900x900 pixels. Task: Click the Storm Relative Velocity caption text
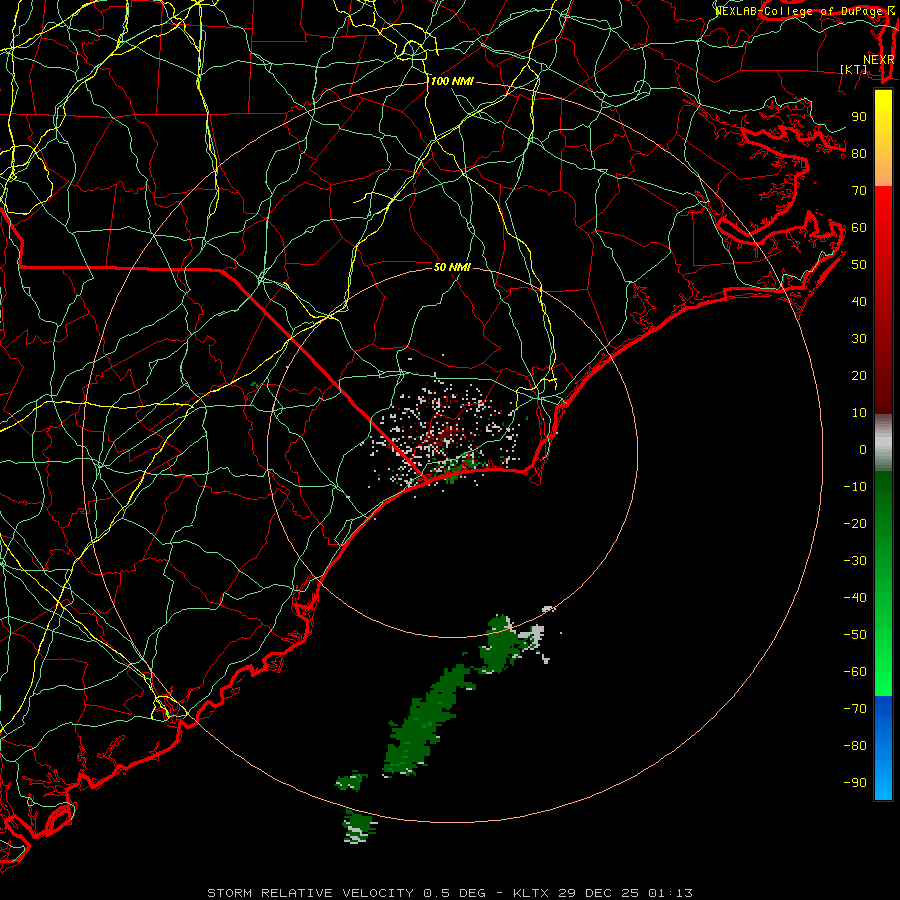449,893
